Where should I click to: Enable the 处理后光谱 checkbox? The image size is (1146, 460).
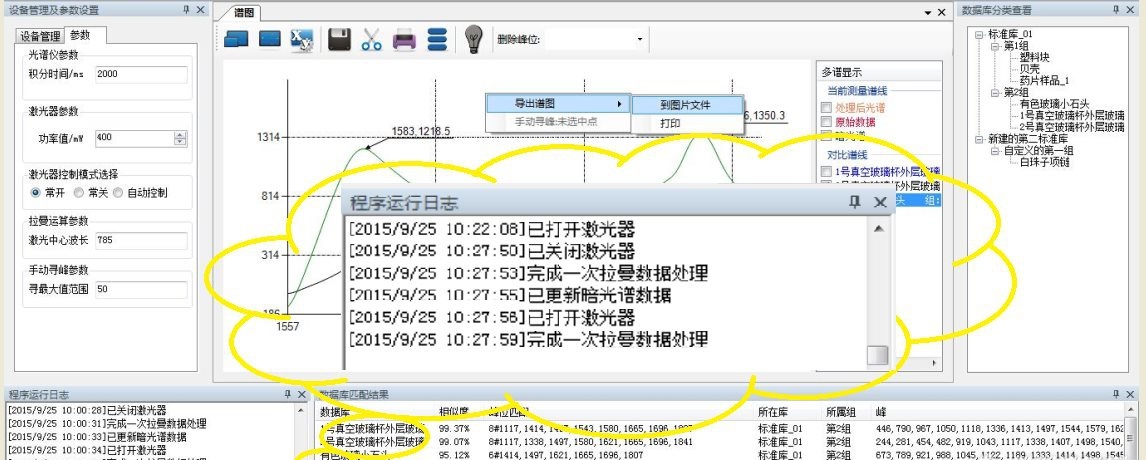coord(826,107)
